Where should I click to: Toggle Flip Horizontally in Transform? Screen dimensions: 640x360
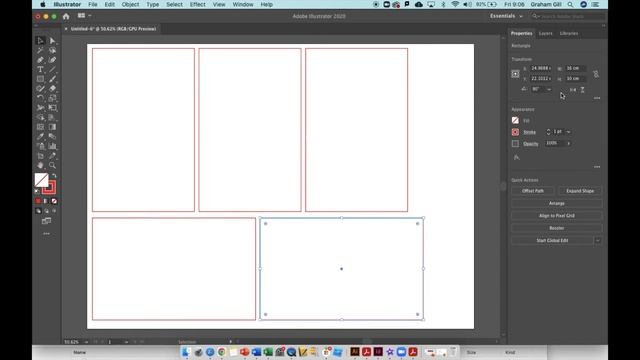[573, 90]
